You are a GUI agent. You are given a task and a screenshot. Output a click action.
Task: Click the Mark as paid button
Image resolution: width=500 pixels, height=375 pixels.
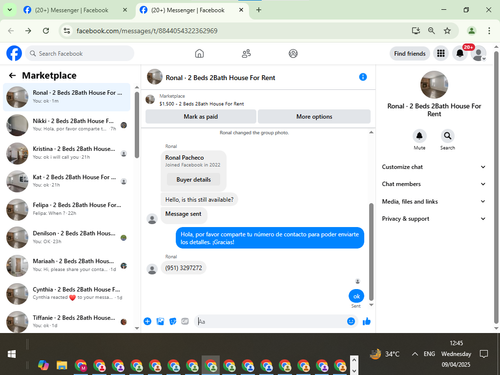point(201,116)
